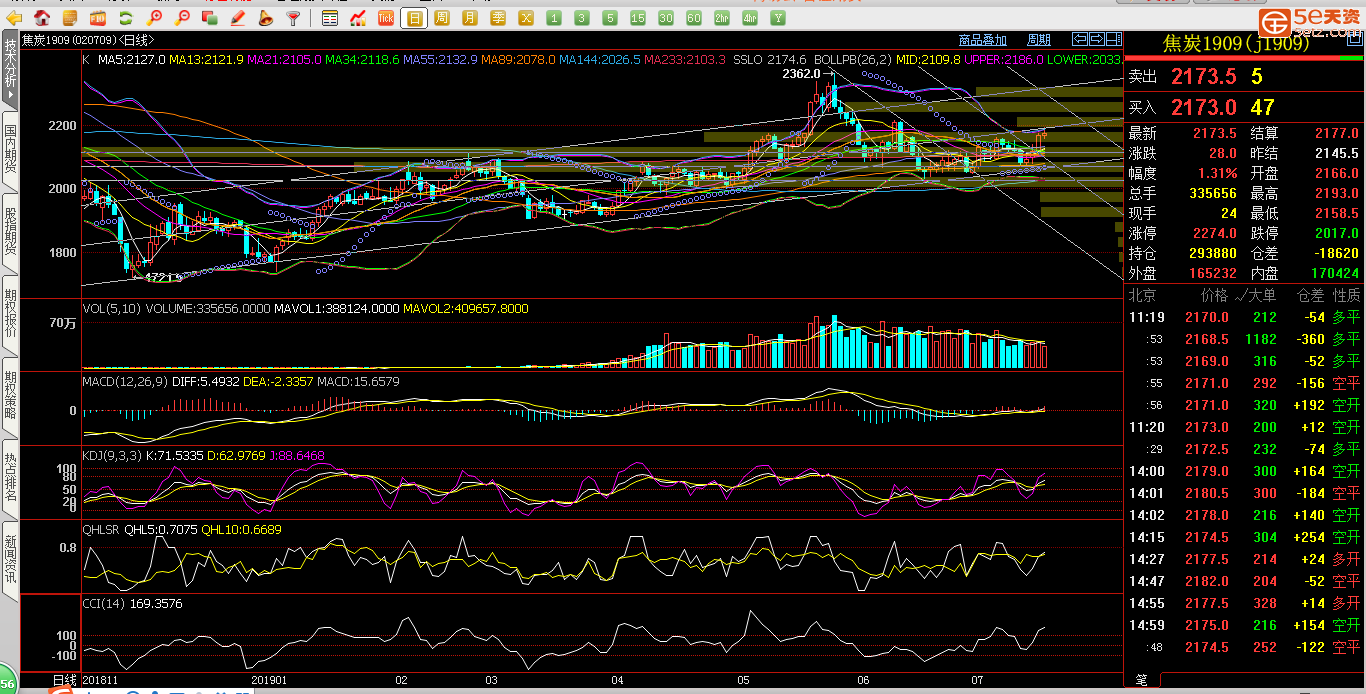Click the MACD(12,26,9) indicator label
This screenshot has height=694, width=1366.
click(x=126, y=382)
